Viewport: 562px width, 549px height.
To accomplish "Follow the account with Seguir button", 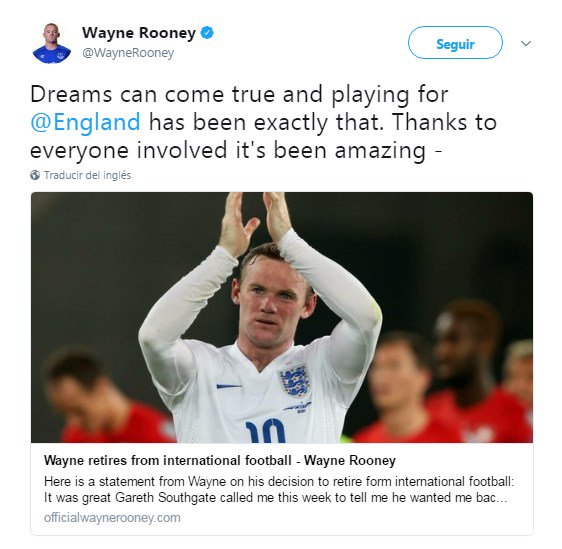I will point(455,43).
